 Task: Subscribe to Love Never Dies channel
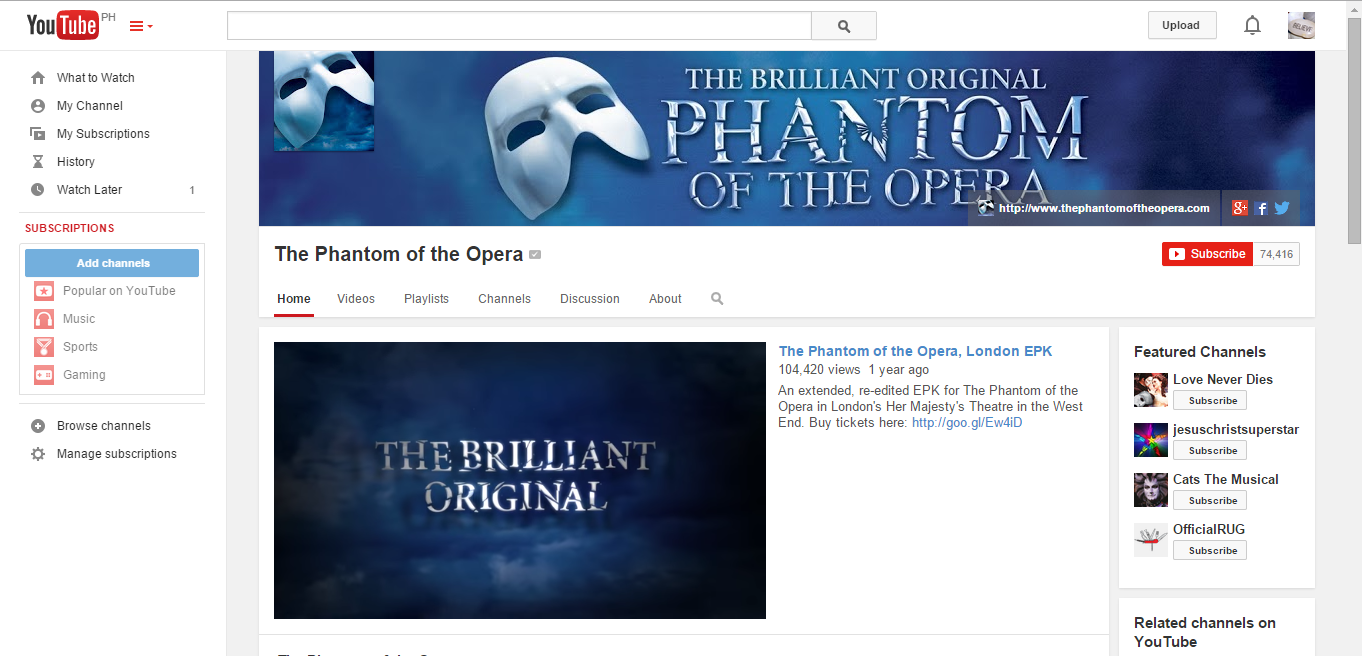tap(1210, 400)
